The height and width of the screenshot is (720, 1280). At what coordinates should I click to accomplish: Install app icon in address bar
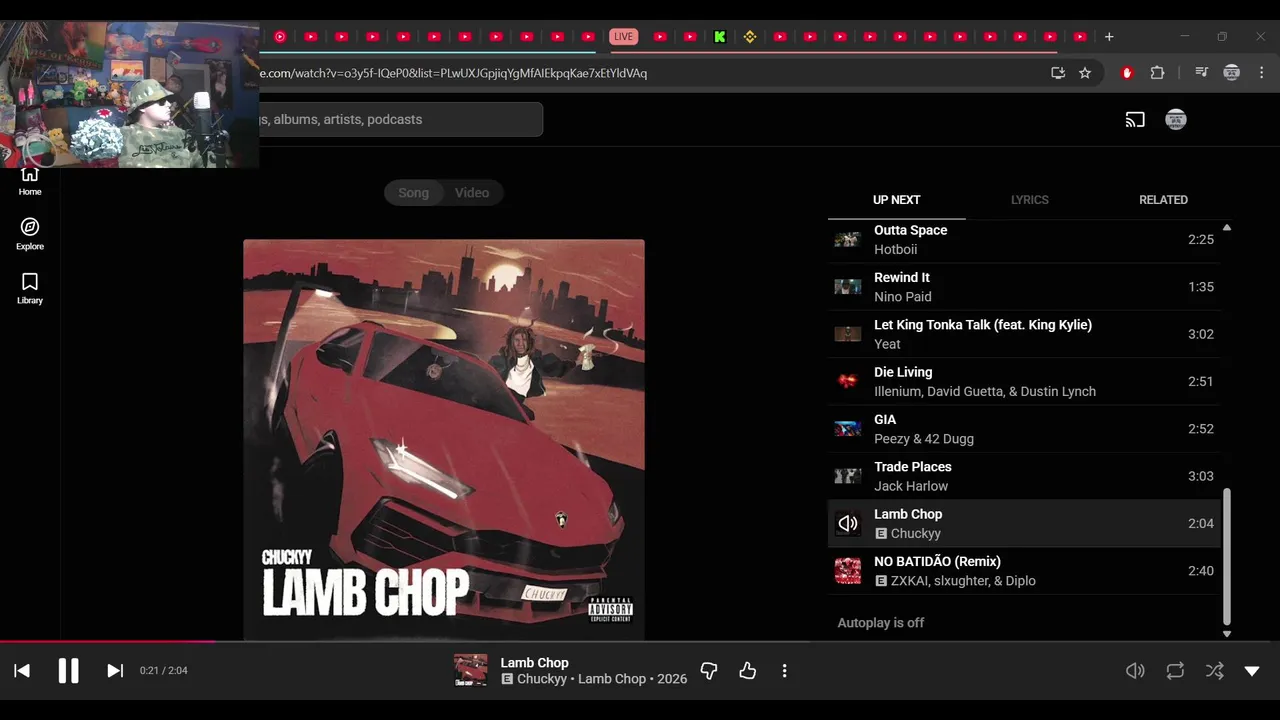point(1058,73)
